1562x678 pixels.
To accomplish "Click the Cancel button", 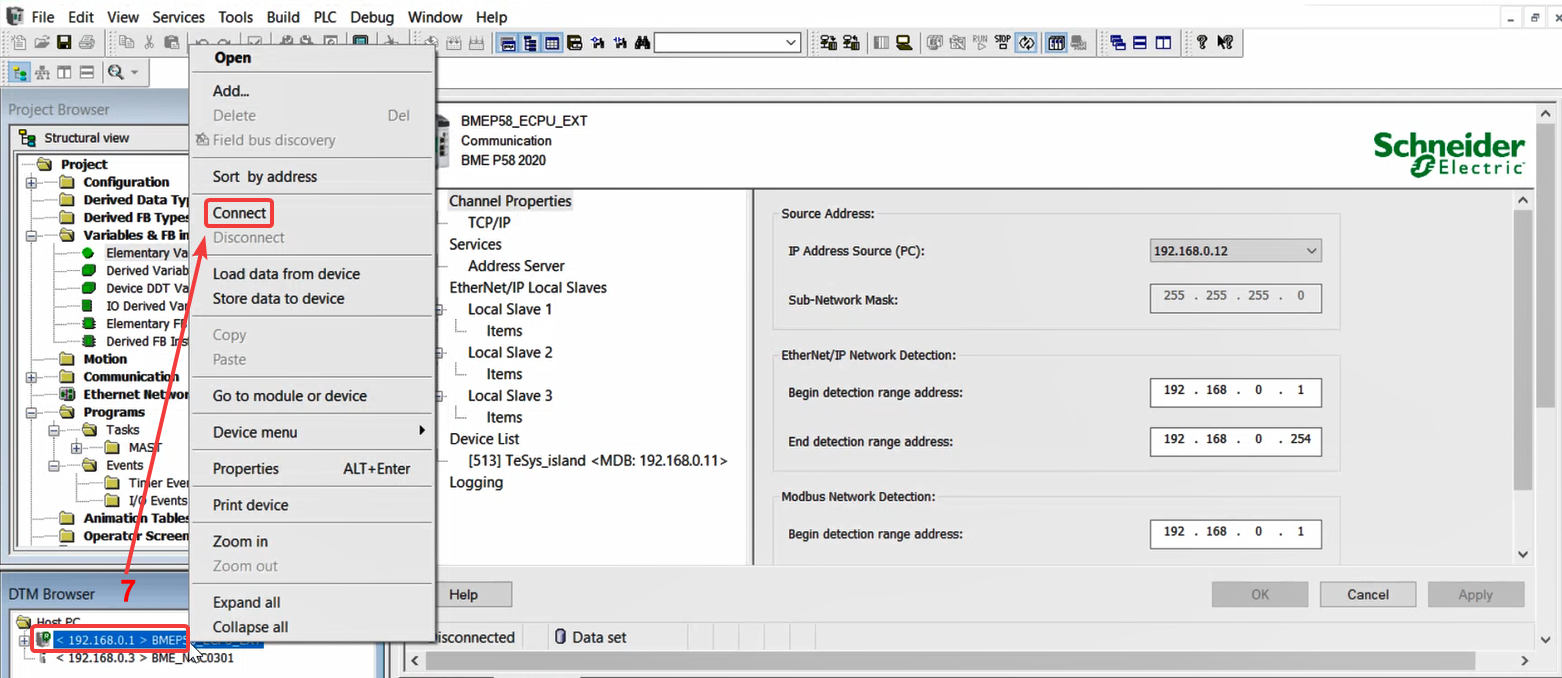I will point(1368,594).
